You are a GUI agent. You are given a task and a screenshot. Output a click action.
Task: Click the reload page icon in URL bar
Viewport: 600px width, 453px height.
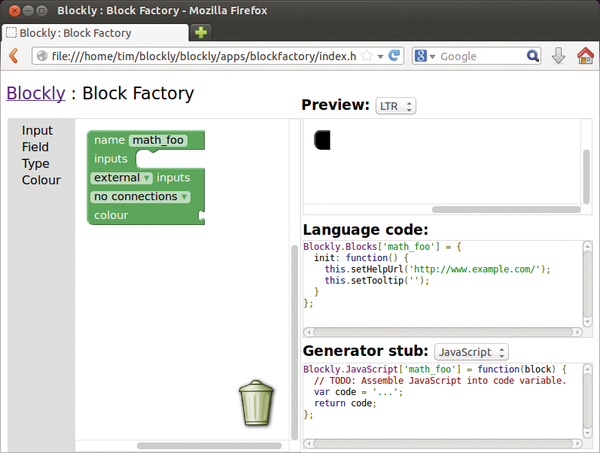coord(394,56)
